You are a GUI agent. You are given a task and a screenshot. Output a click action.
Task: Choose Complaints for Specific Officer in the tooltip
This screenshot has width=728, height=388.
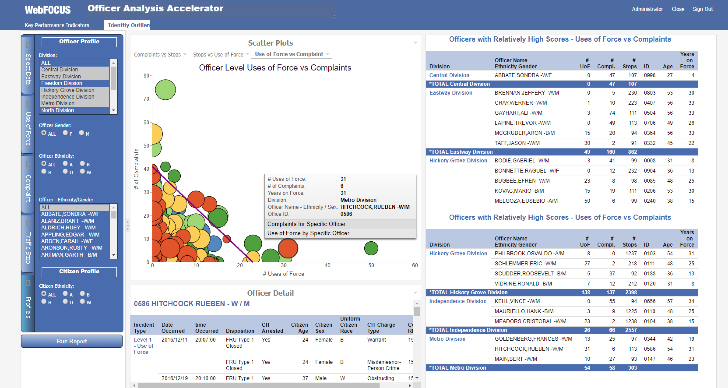[x=340, y=224]
